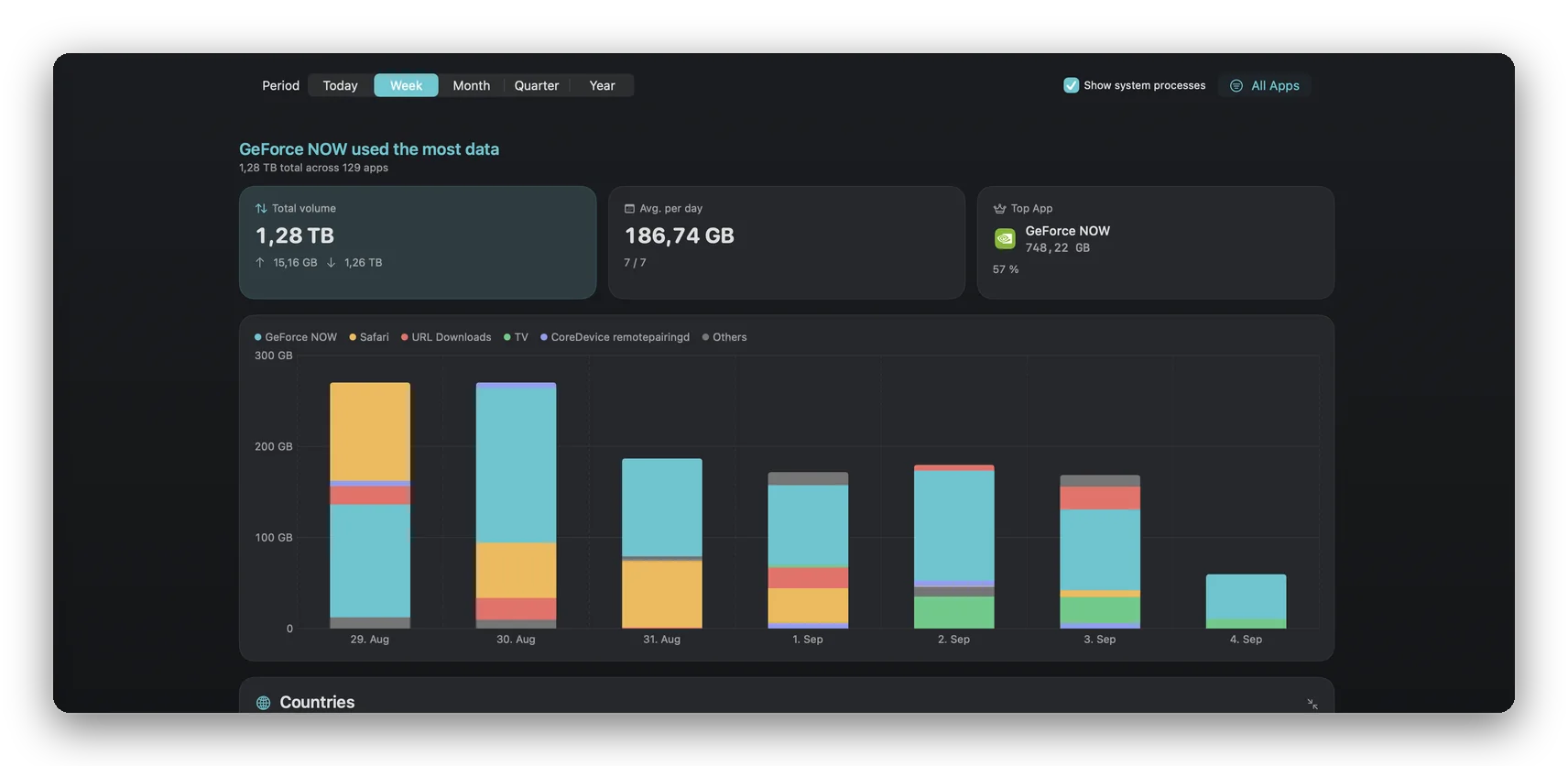This screenshot has height=766, width=1568.
Task: Click the Total volume arrows icon
Action: coord(261,208)
